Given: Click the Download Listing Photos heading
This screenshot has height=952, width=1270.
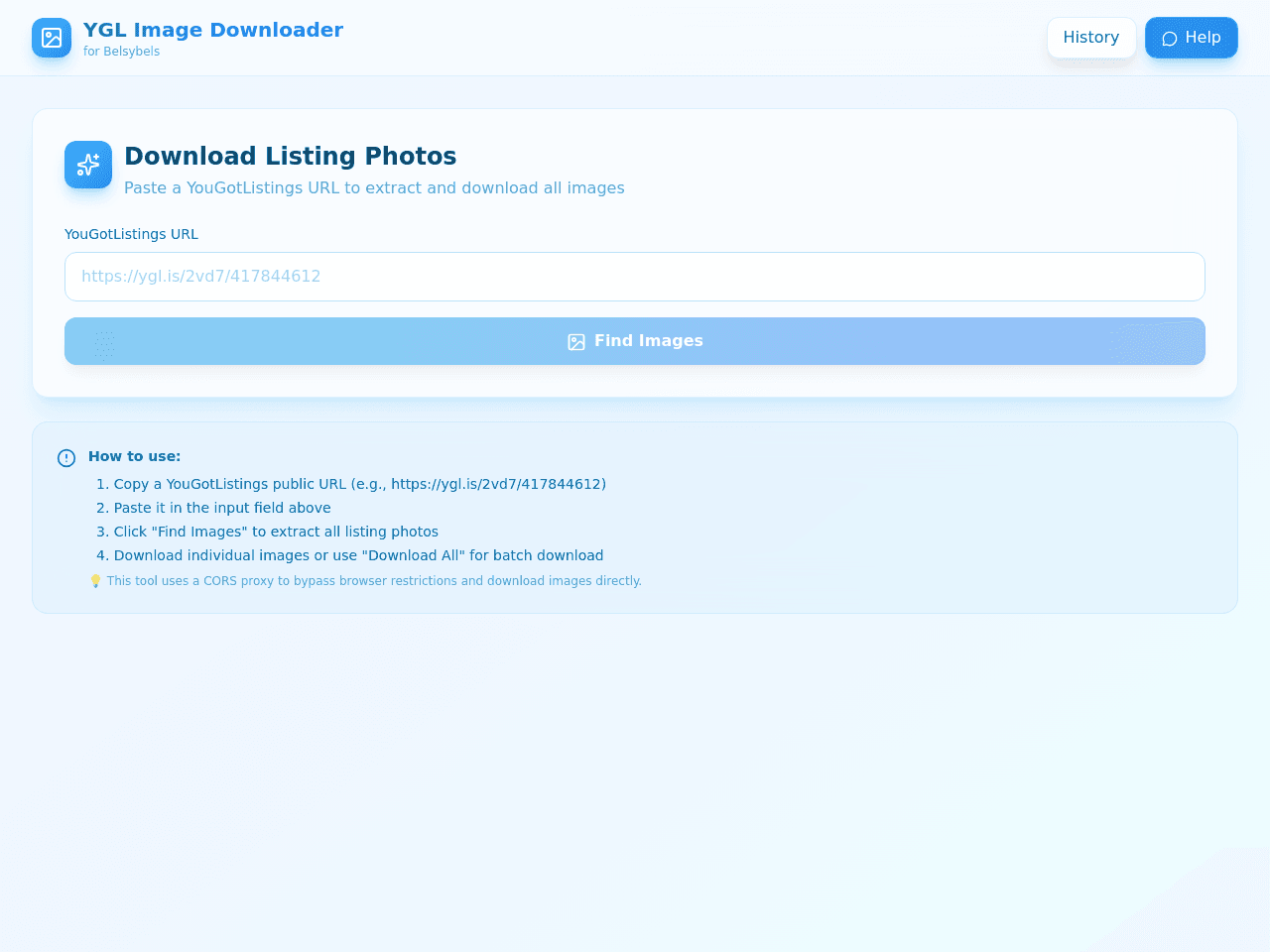Looking at the screenshot, I should pyautogui.click(x=291, y=157).
